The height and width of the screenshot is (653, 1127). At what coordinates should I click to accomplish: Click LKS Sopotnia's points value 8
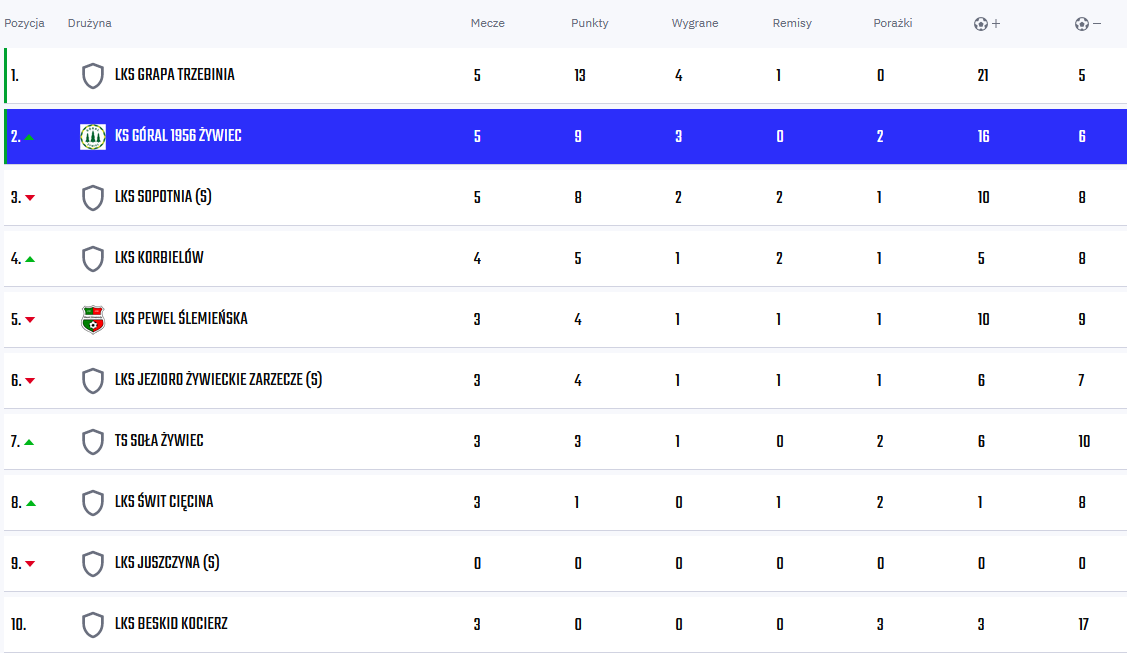click(578, 198)
